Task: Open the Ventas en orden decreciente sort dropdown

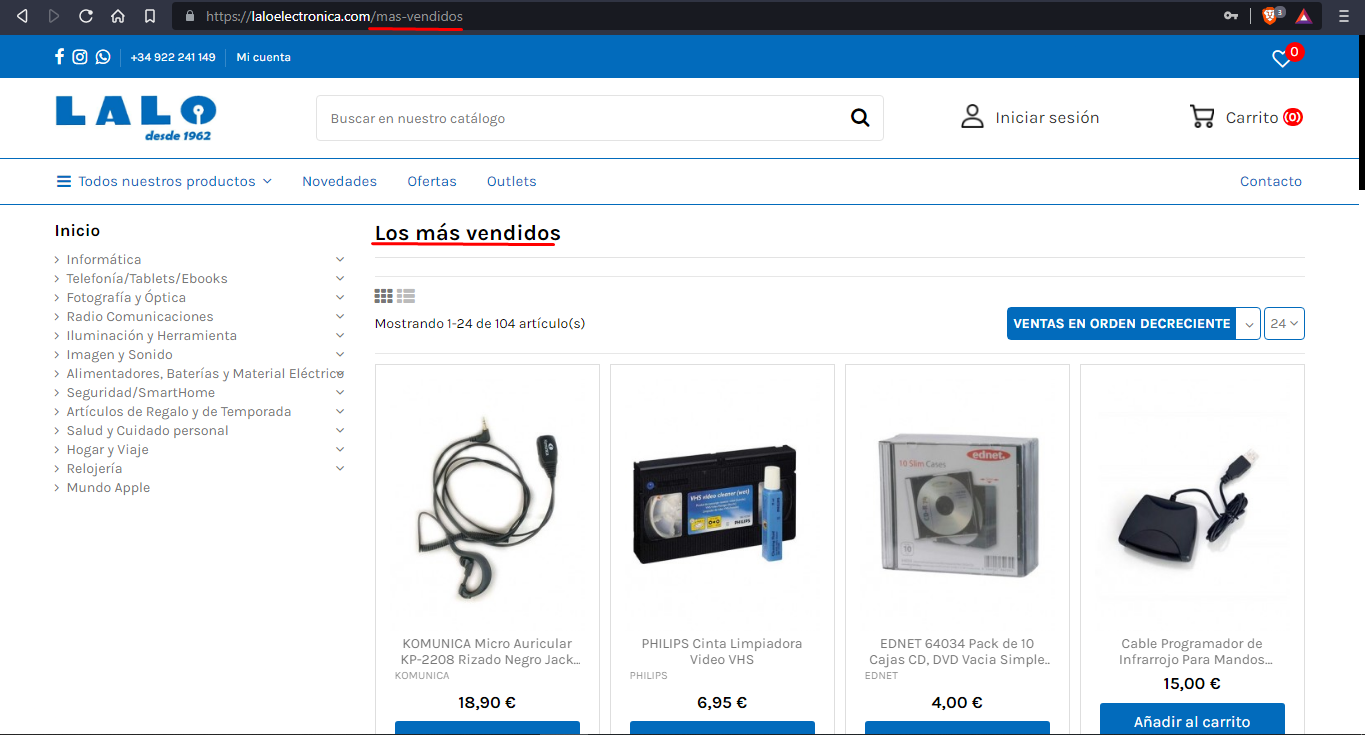Action: [1133, 324]
